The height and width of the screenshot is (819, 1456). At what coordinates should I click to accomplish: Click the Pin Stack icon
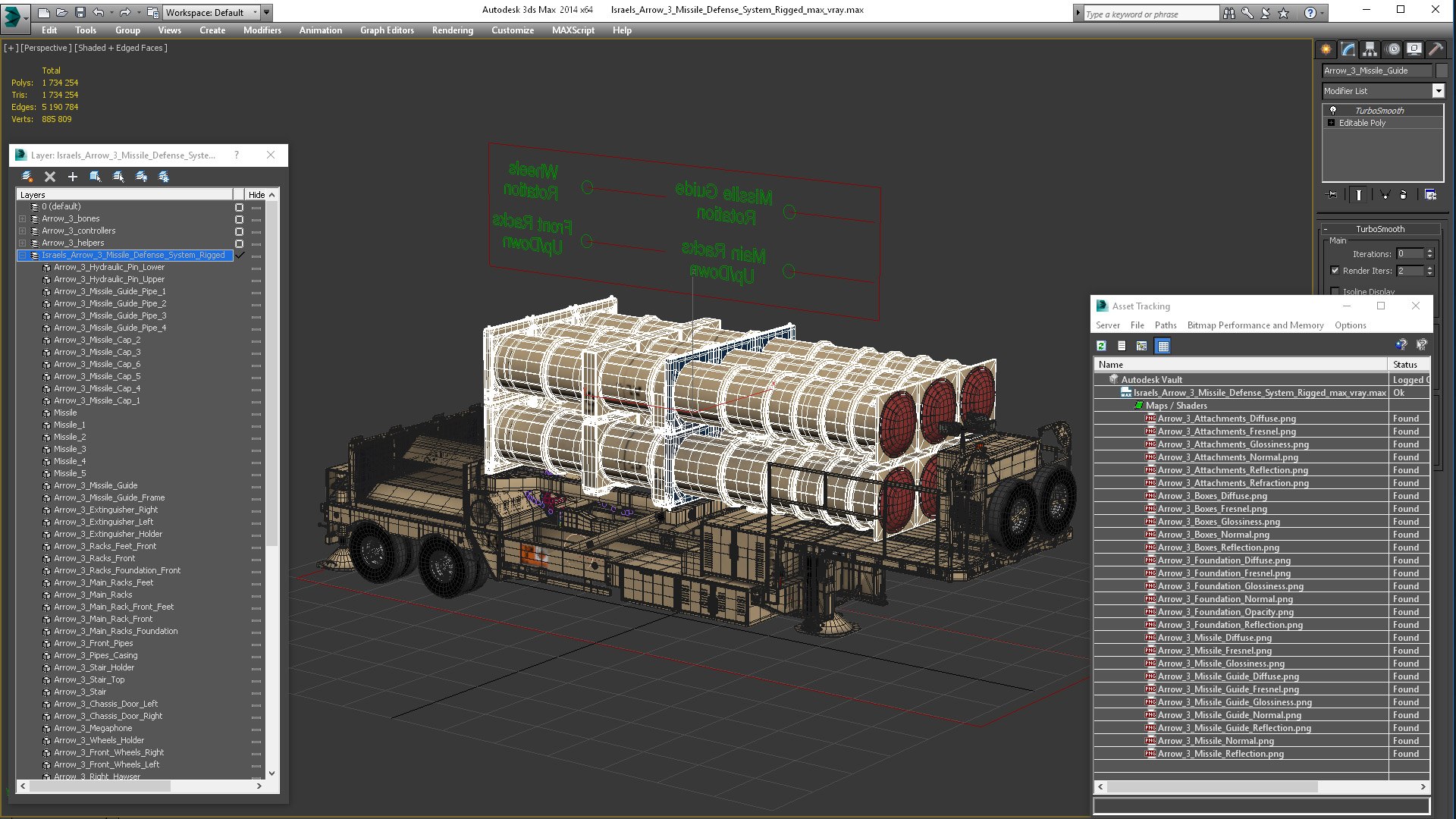point(1332,195)
